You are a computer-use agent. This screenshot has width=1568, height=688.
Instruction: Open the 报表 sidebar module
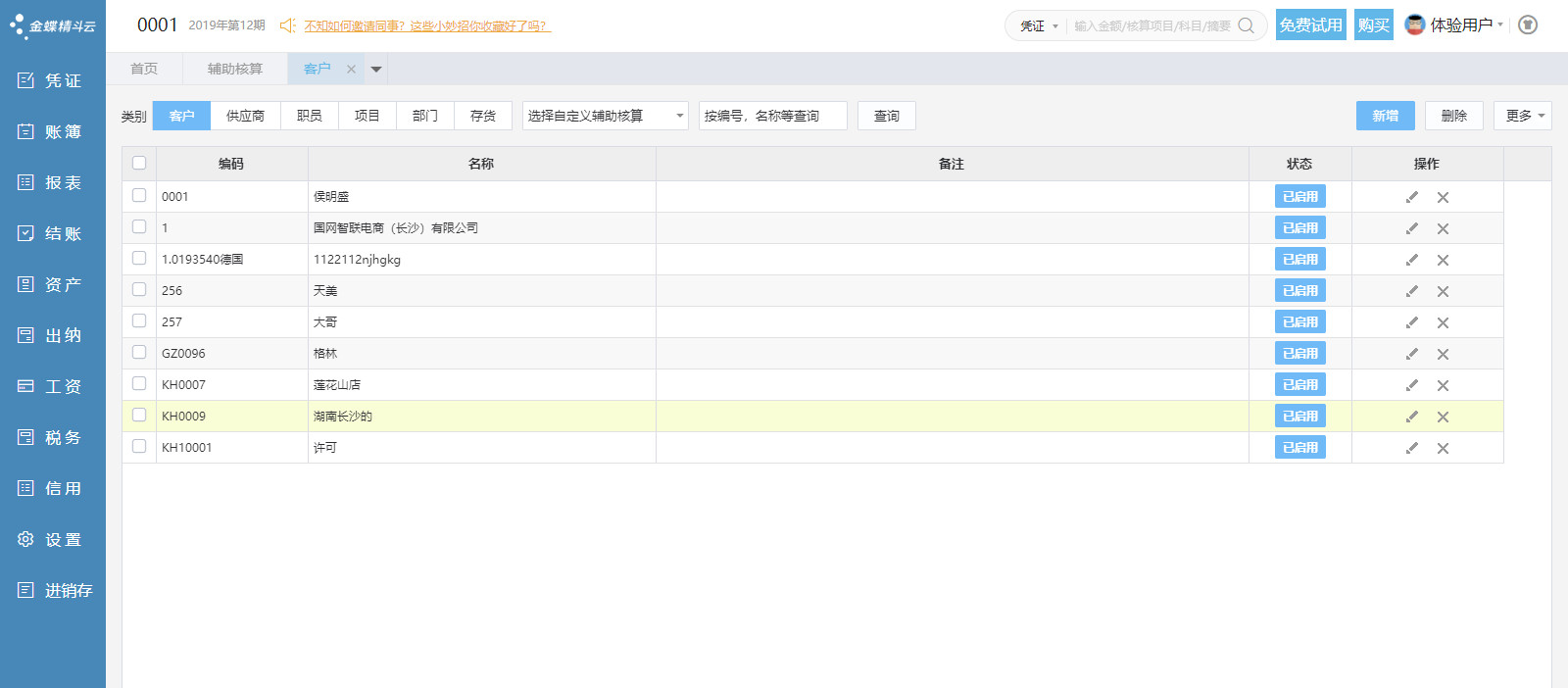(x=52, y=182)
